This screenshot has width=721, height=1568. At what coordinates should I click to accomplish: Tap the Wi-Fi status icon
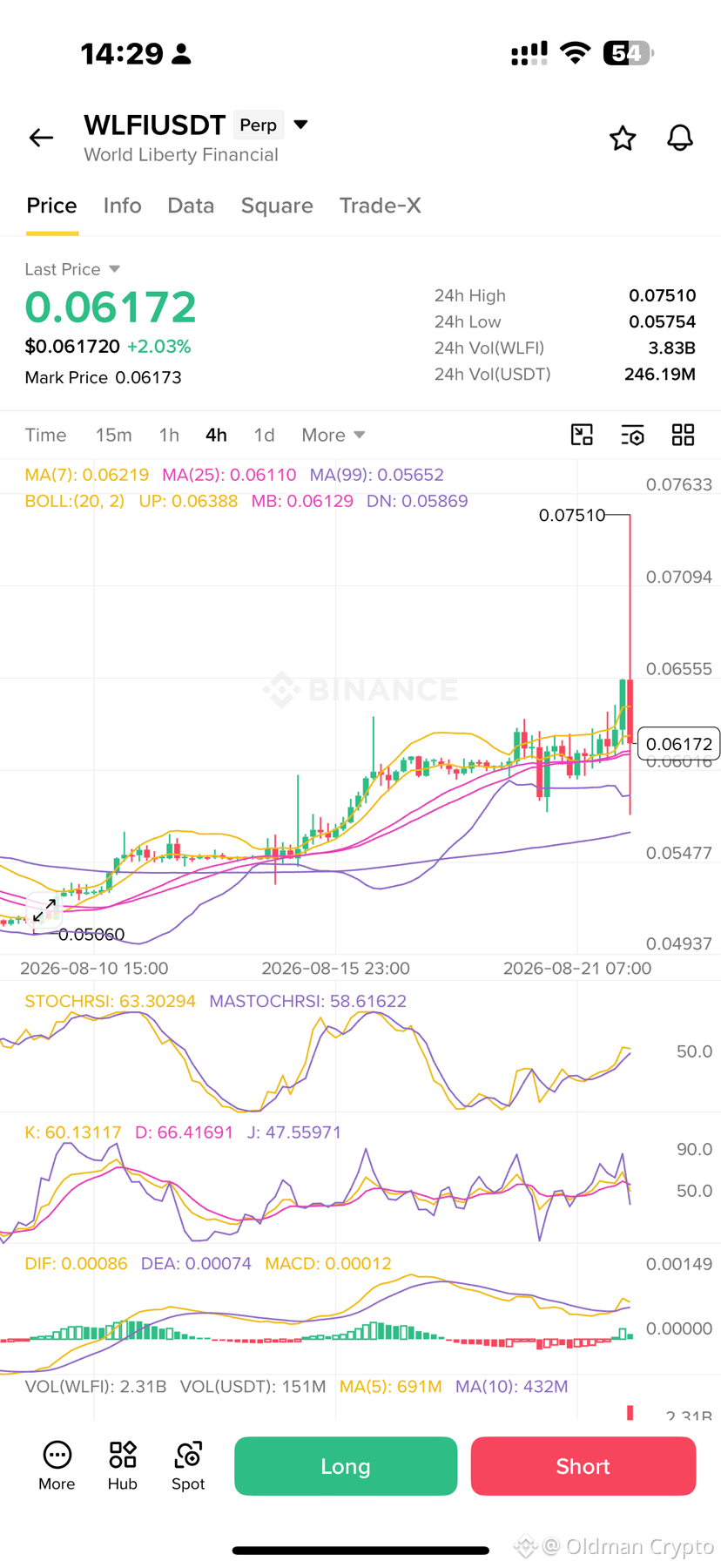point(575,53)
